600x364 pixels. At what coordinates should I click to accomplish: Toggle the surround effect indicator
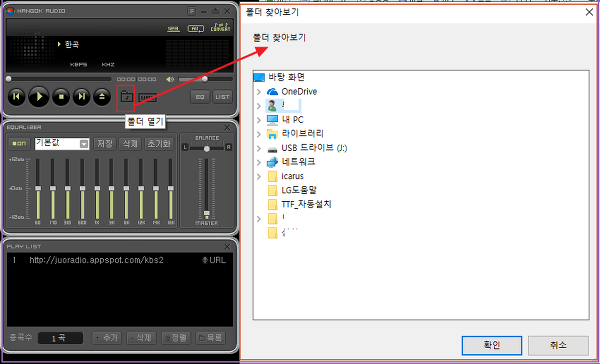coord(173,29)
